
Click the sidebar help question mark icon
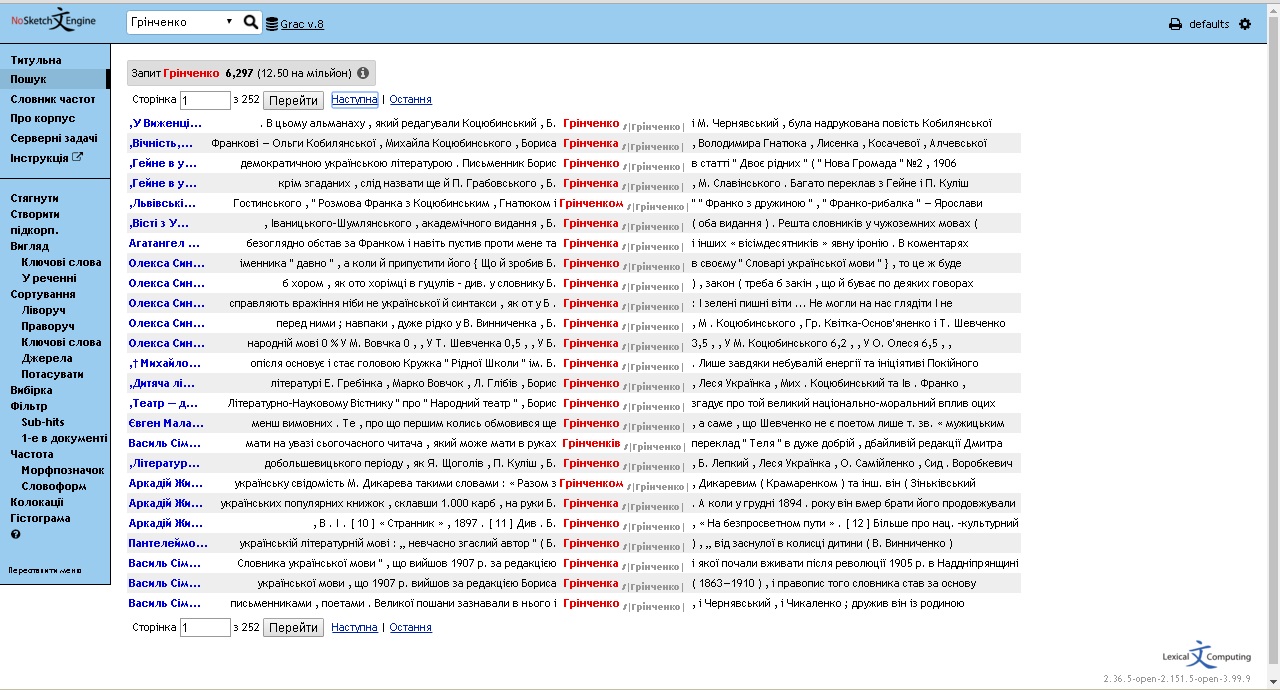coord(16,534)
